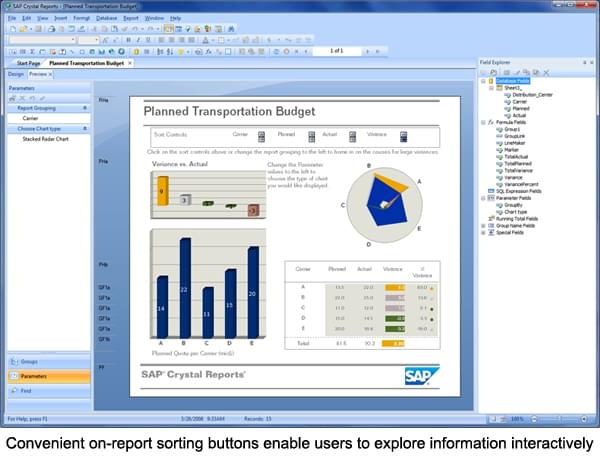Viewport: 600px width, 457px height.
Task: Click the delete X icon in Field Explorer
Action: pyautogui.click(x=546, y=72)
